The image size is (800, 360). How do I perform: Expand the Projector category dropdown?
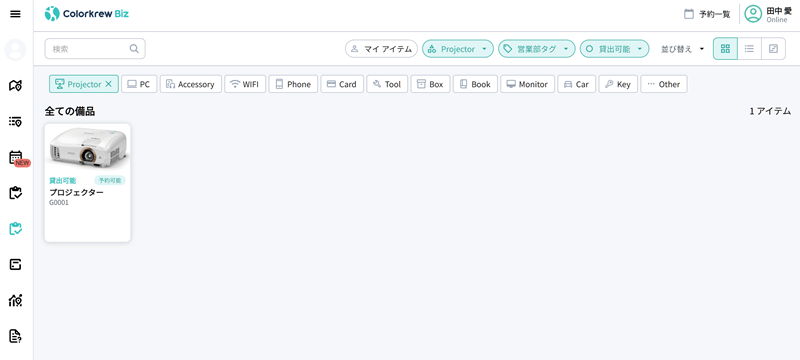458,49
